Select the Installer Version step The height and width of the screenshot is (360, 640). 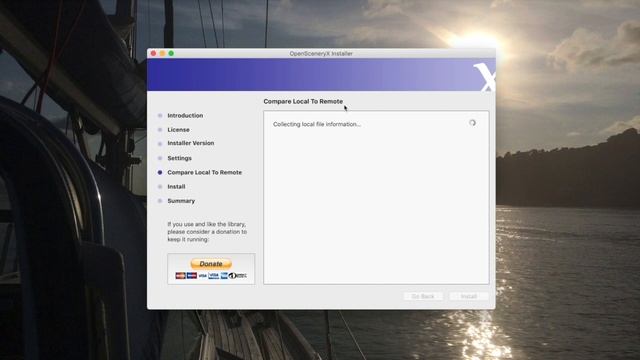pyautogui.click(x=191, y=143)
